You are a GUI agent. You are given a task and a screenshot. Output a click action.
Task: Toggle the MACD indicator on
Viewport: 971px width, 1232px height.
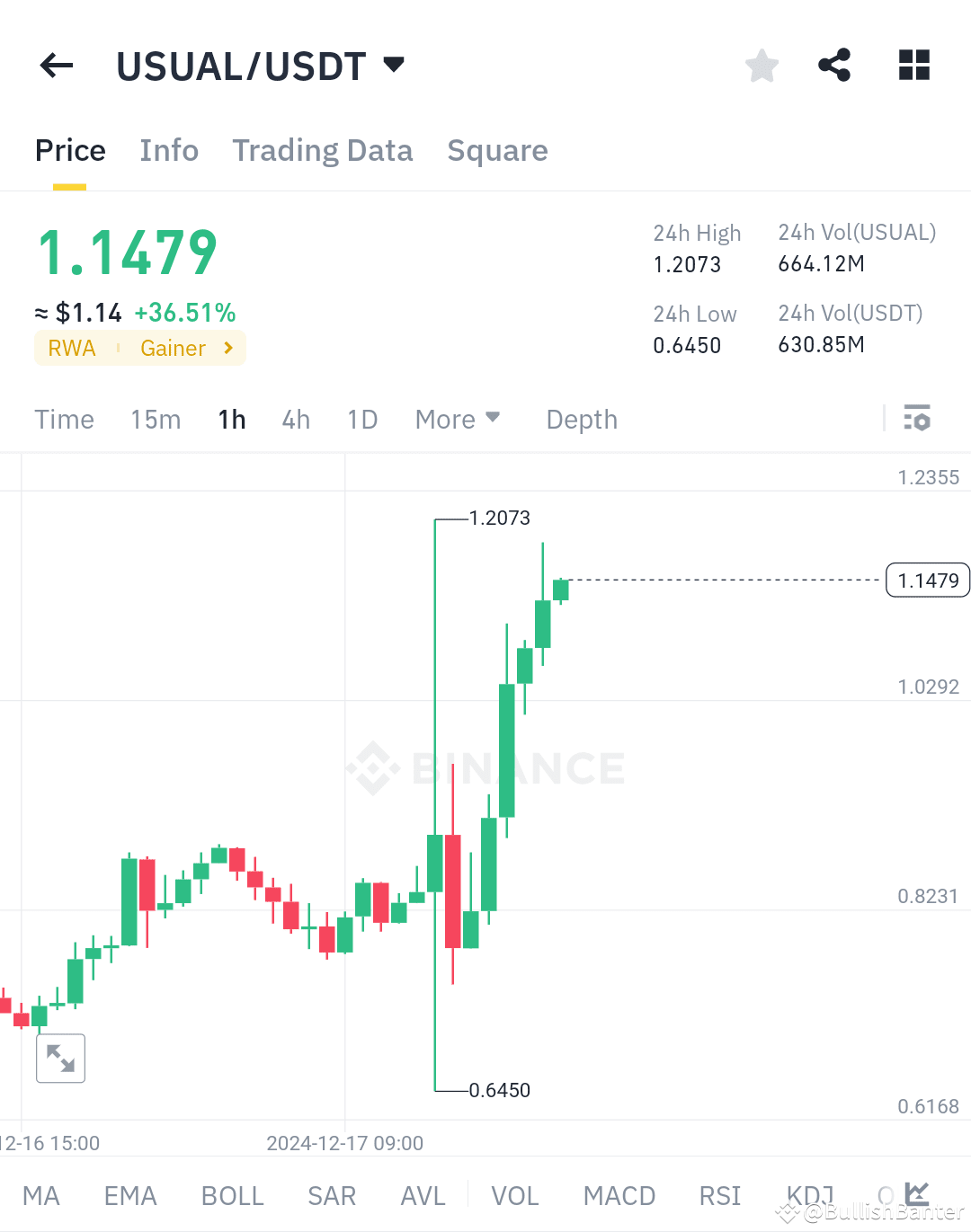point(619,1195)
